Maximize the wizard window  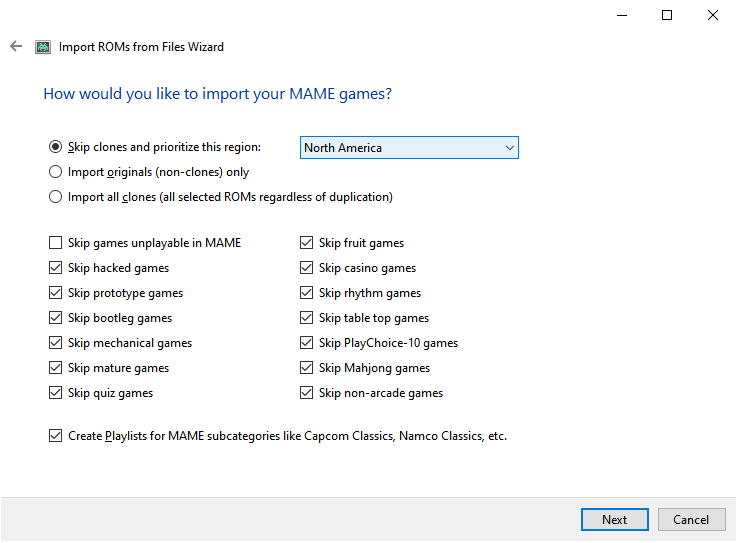(x=666, y=15)
